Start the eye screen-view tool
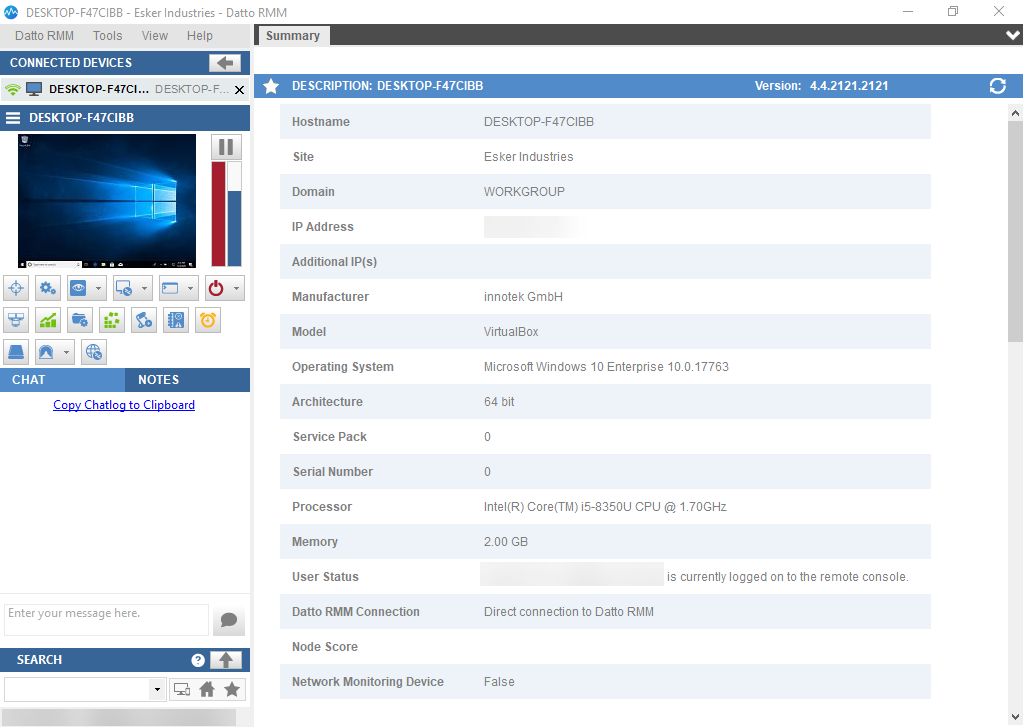This screenshot has height=727, width=1023. point(78,288)
